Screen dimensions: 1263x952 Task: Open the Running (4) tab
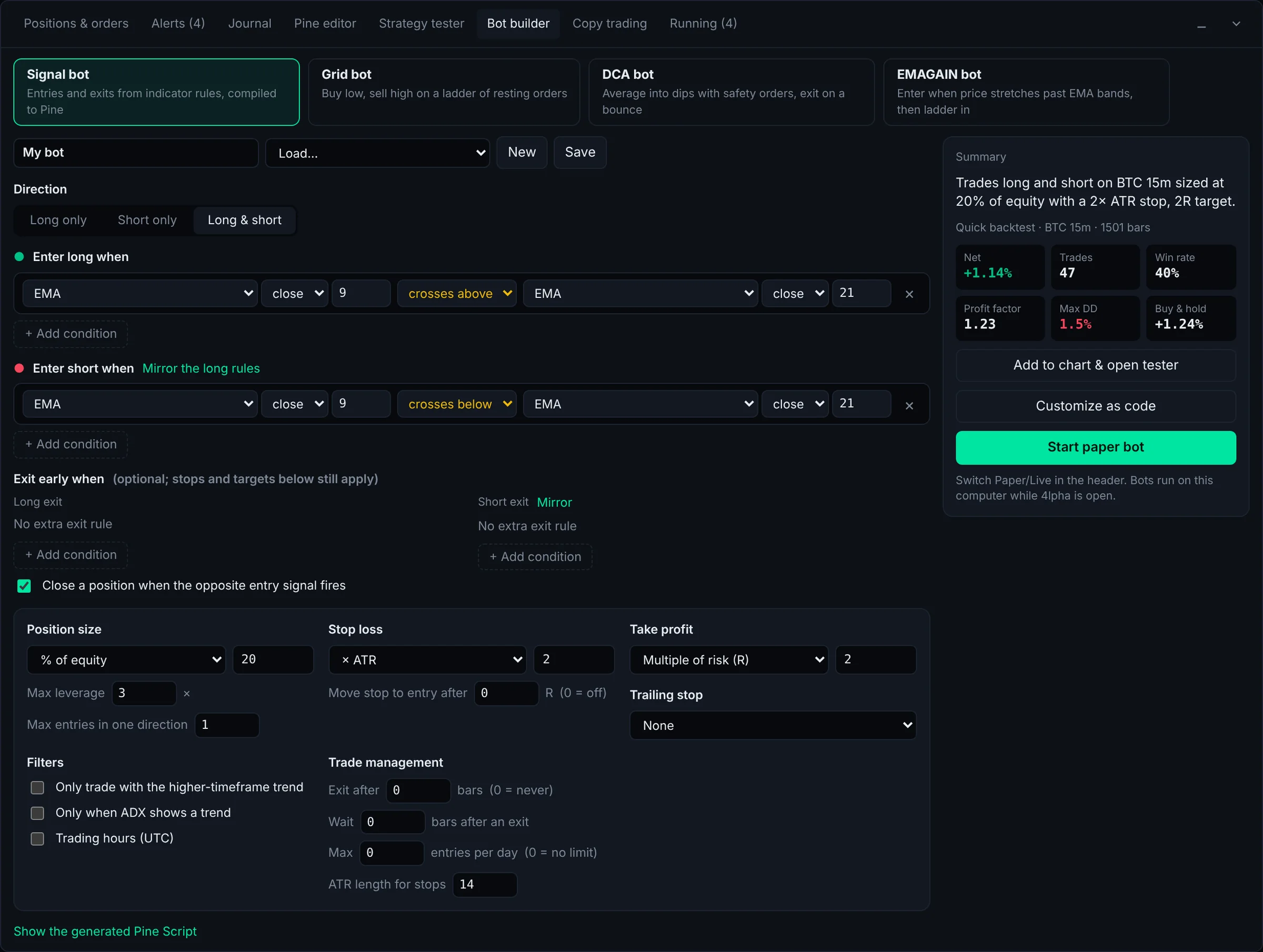703,23
